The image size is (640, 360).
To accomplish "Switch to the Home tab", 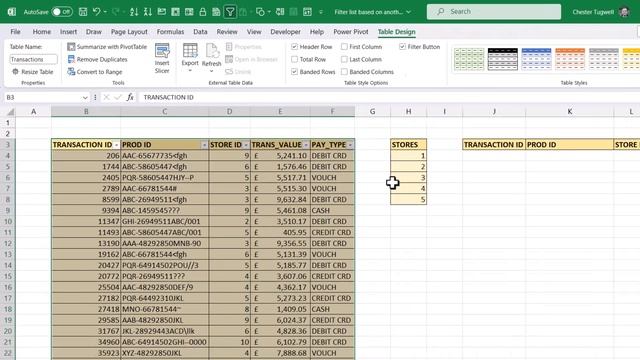I will [42, 31].
